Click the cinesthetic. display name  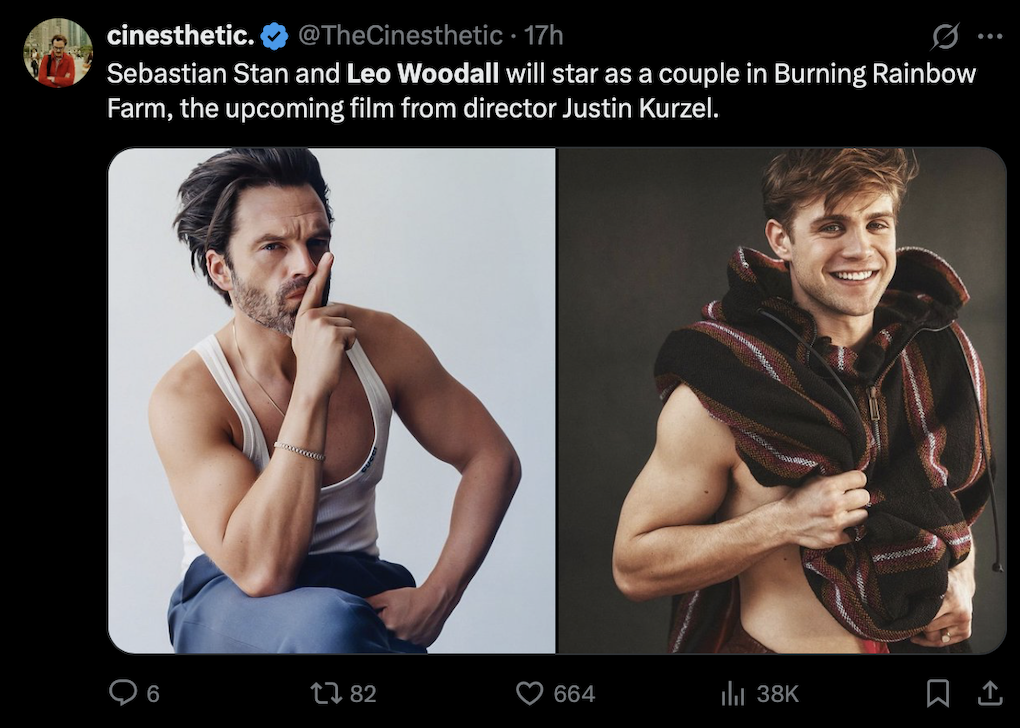180,36
